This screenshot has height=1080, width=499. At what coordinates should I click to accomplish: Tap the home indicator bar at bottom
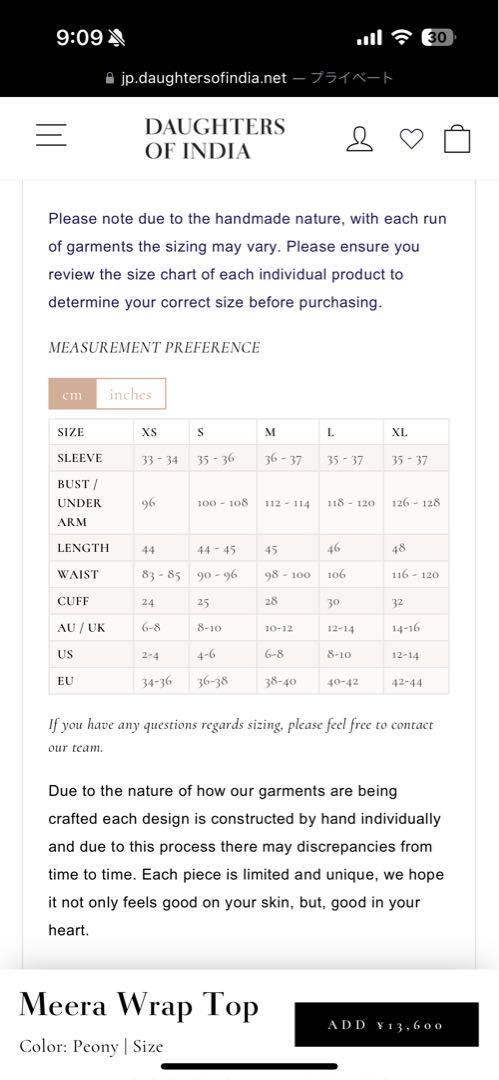coord(250,1067)
